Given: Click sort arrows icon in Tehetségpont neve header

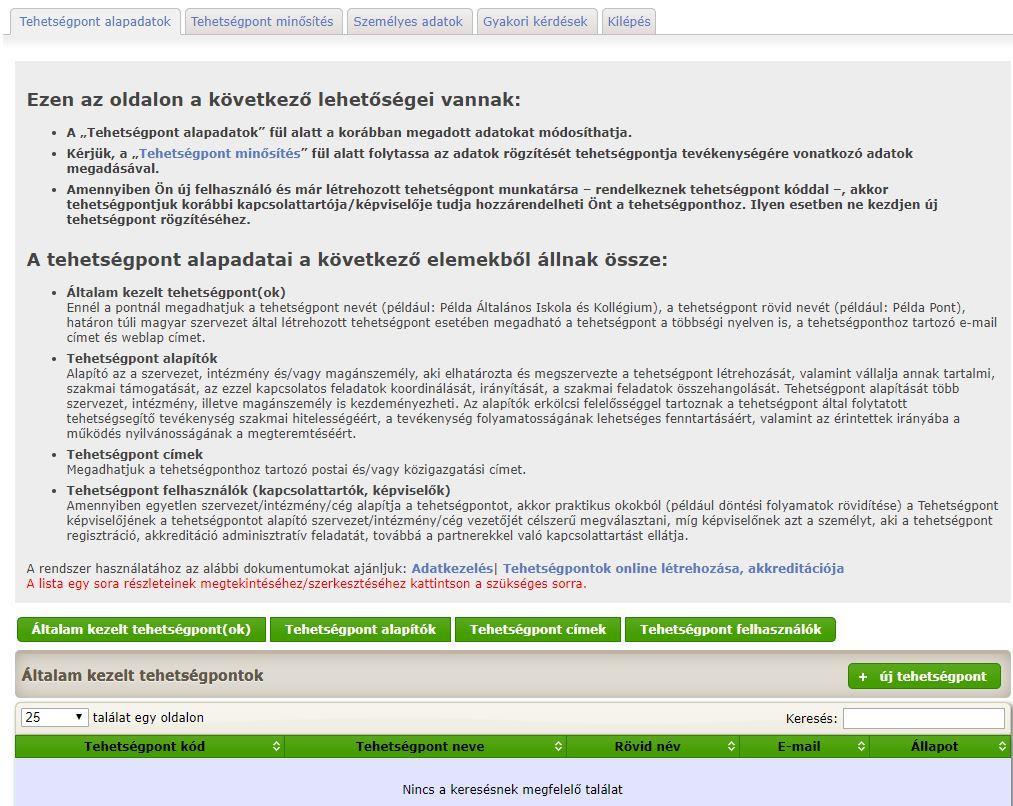Looking at the screenshot, I should point(558,747).
